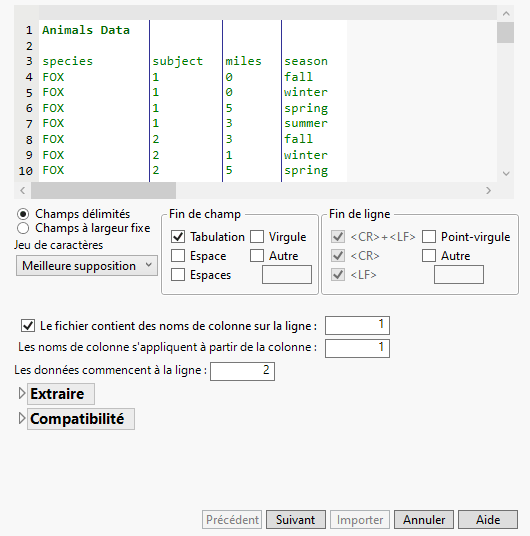This screenshot has height=536, width=530.
Task: Click the column names line number field
Action: [357, 325]
